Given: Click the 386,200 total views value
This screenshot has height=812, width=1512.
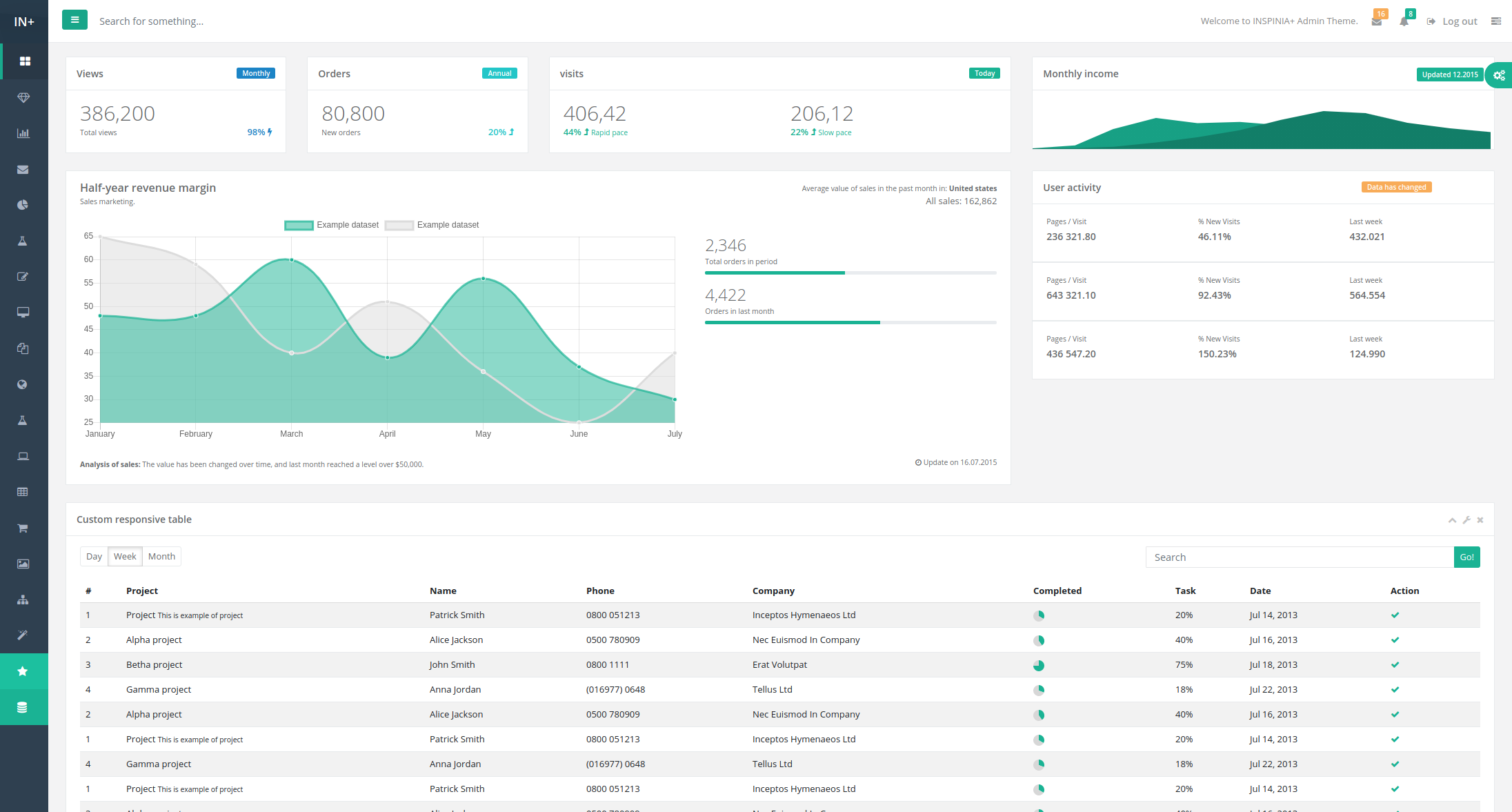Looking at the screenshot, I should (117, 113).
